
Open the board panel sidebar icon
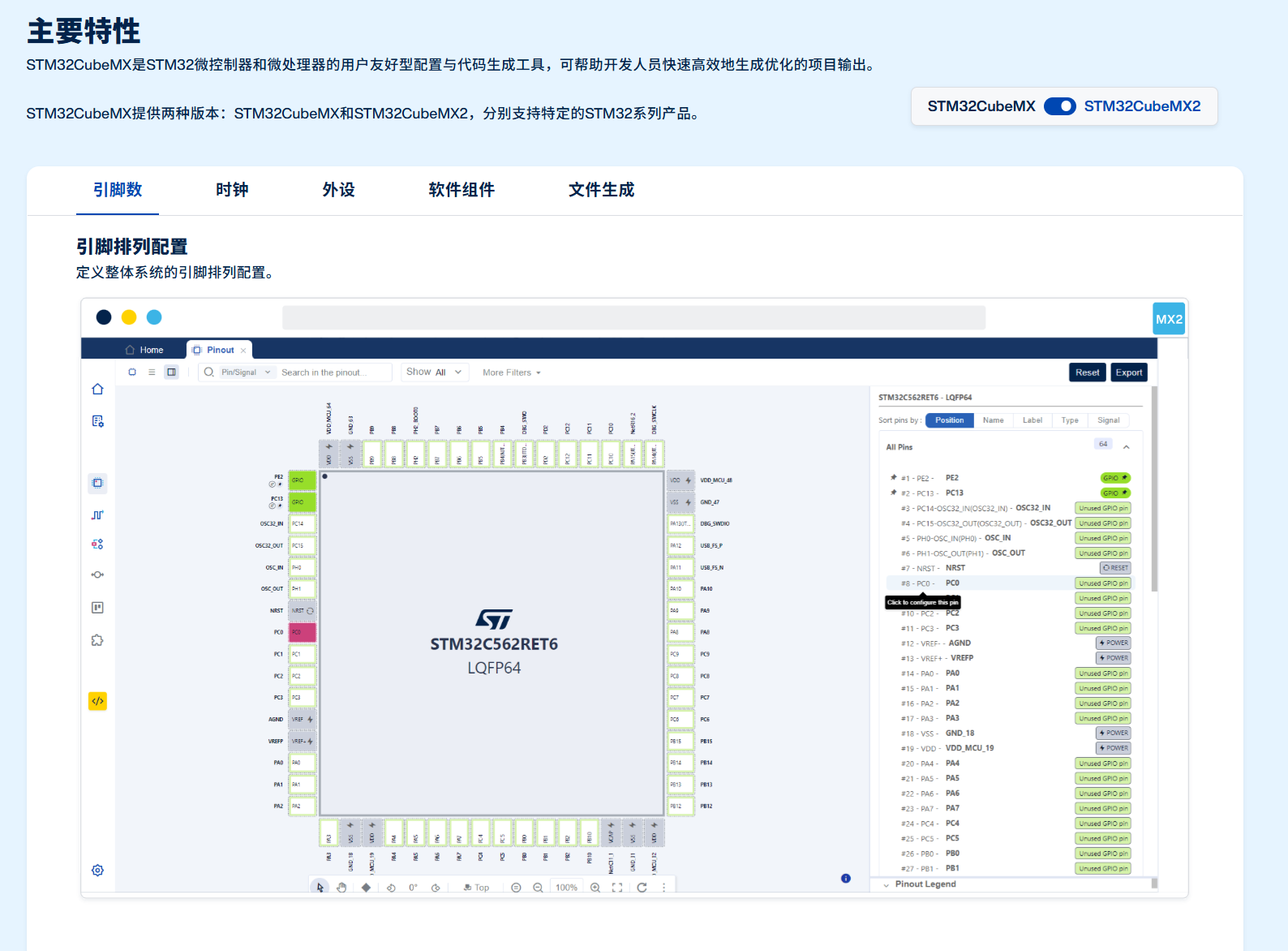(97, 608)
